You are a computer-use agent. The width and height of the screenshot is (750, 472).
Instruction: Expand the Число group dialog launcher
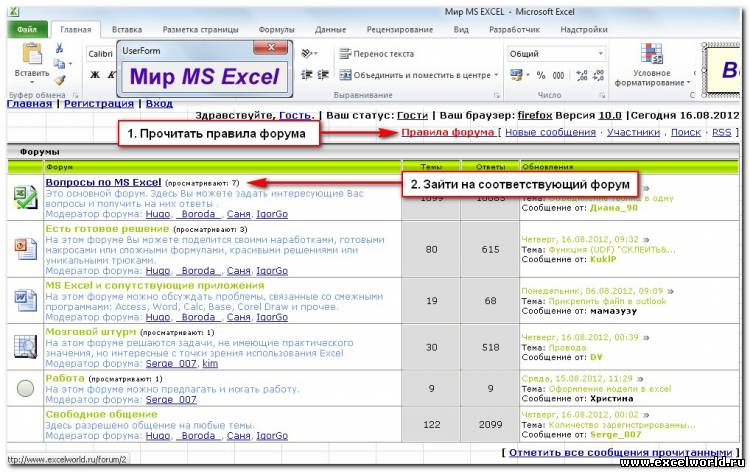click(602, 96)
